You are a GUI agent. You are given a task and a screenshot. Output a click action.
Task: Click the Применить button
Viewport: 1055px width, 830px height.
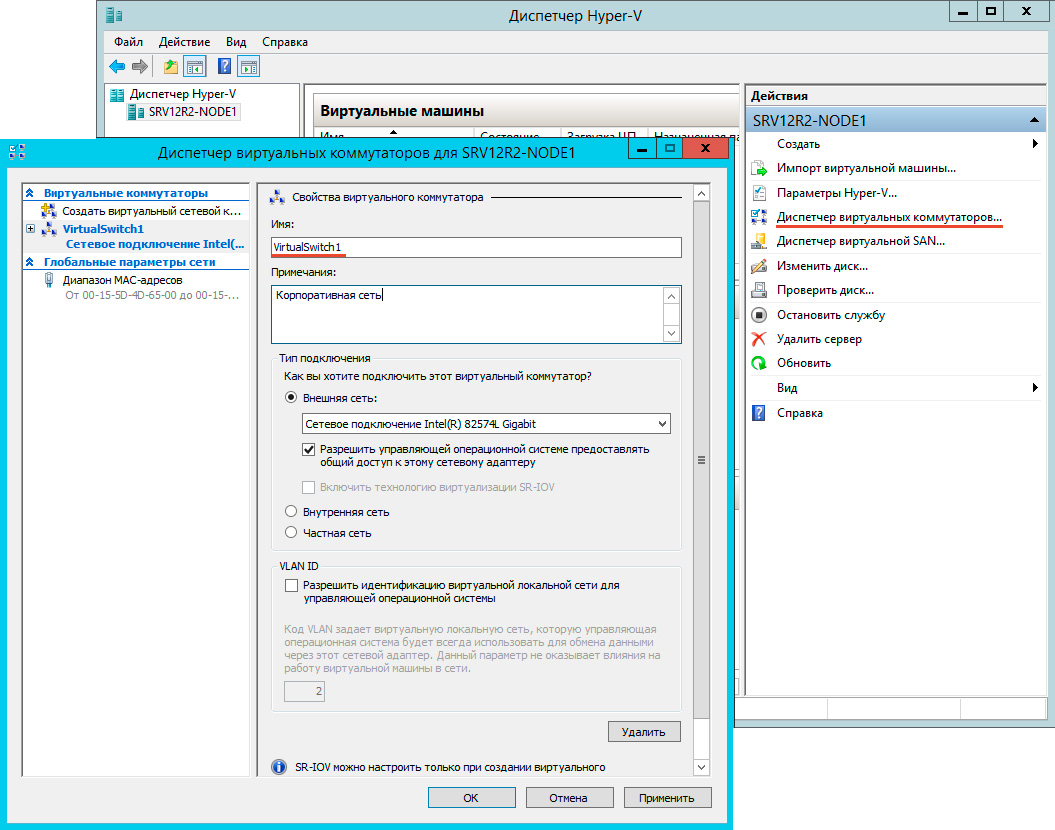click(x=667, y=798)
